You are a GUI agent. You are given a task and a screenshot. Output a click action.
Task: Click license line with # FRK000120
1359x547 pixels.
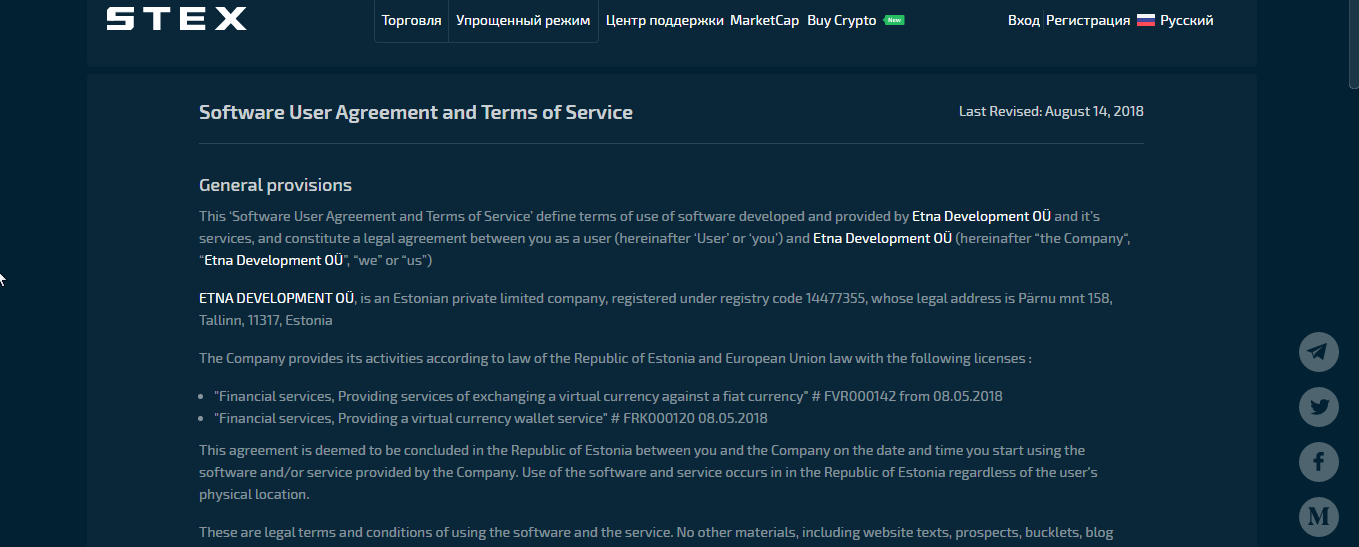491,418
